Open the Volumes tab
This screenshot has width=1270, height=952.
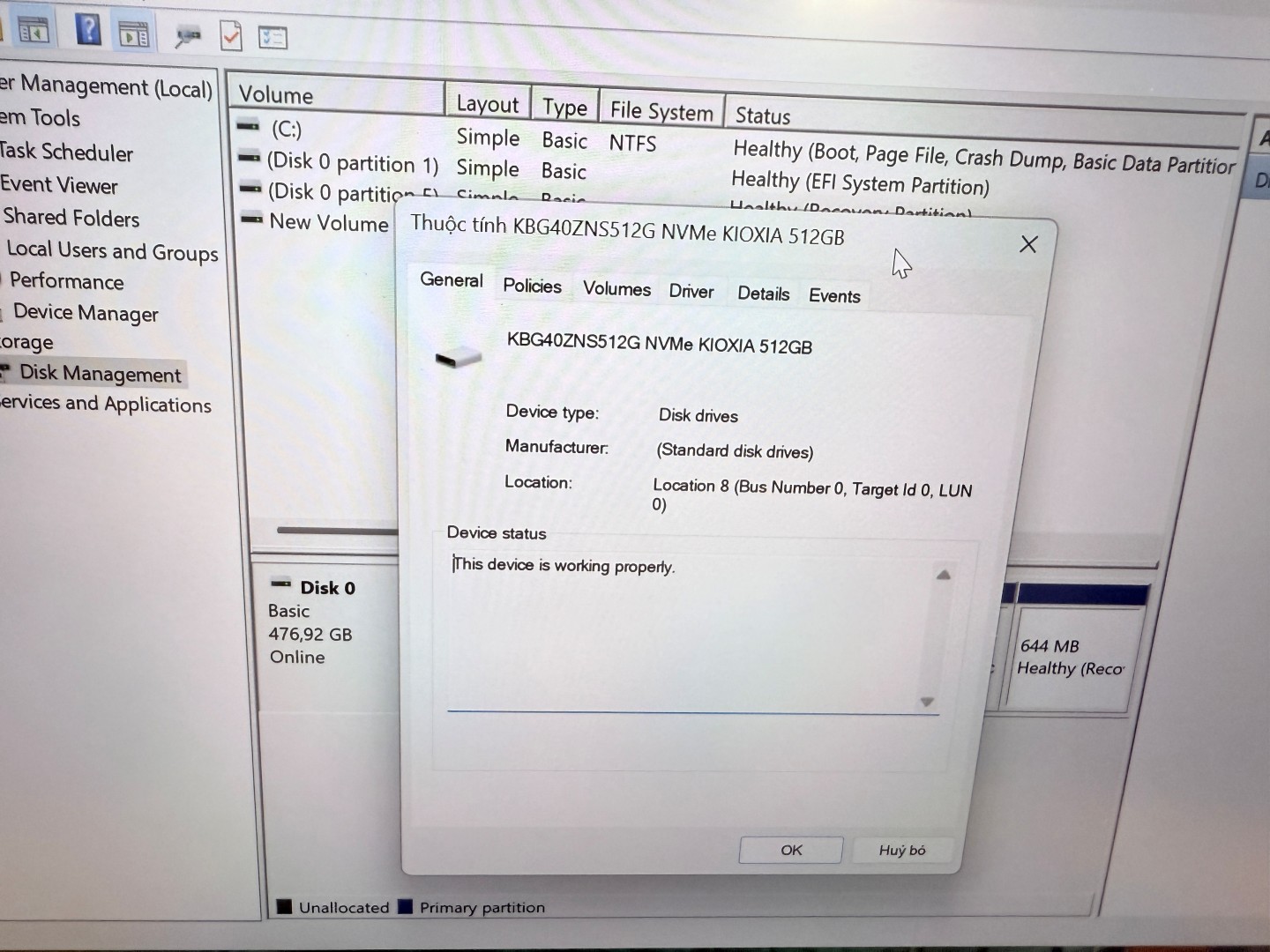(x=616, y=288)
